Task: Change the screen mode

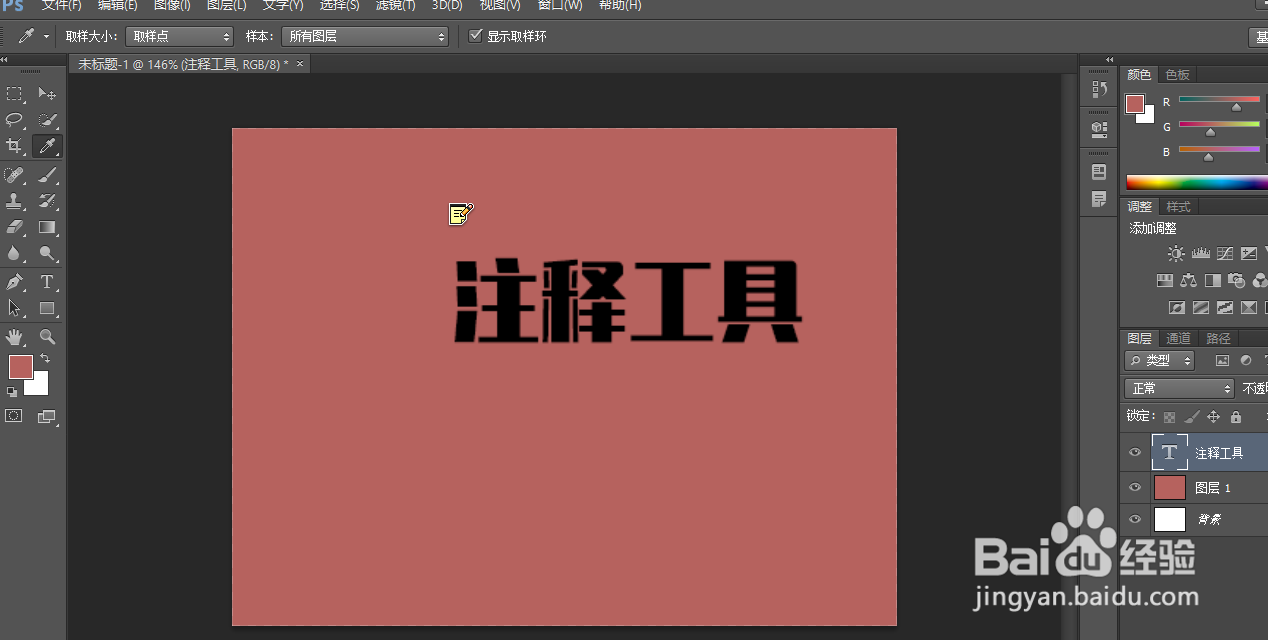Action: tap(47, 416)
